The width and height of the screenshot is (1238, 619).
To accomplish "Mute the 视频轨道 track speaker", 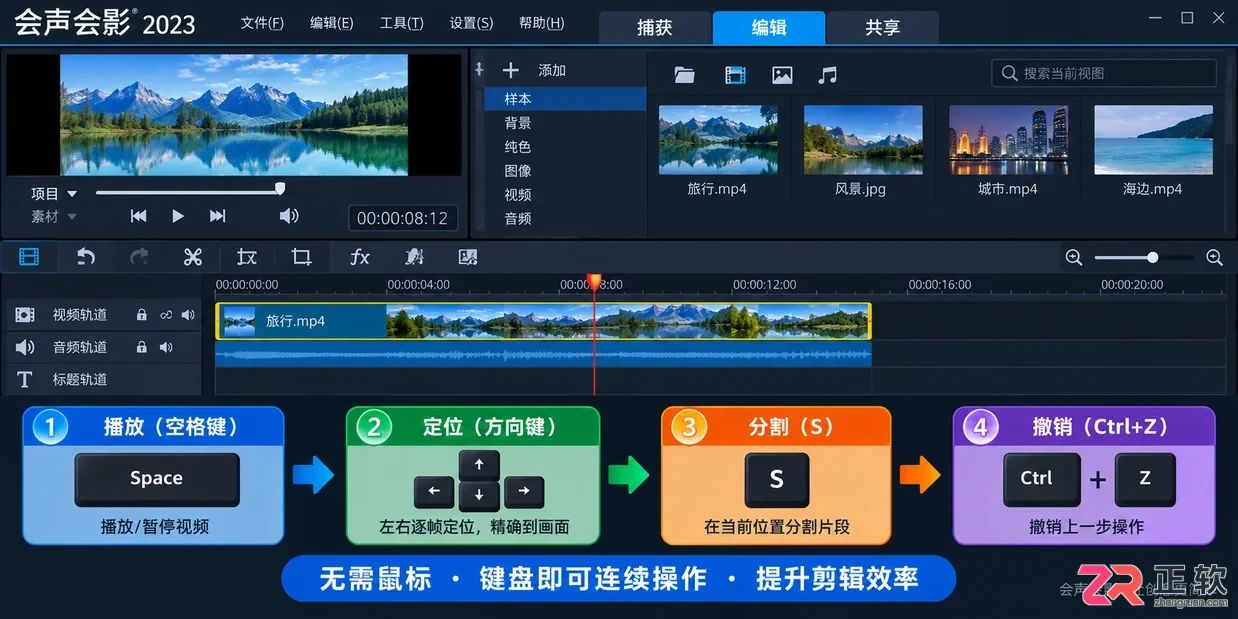I will coord(188,315).
